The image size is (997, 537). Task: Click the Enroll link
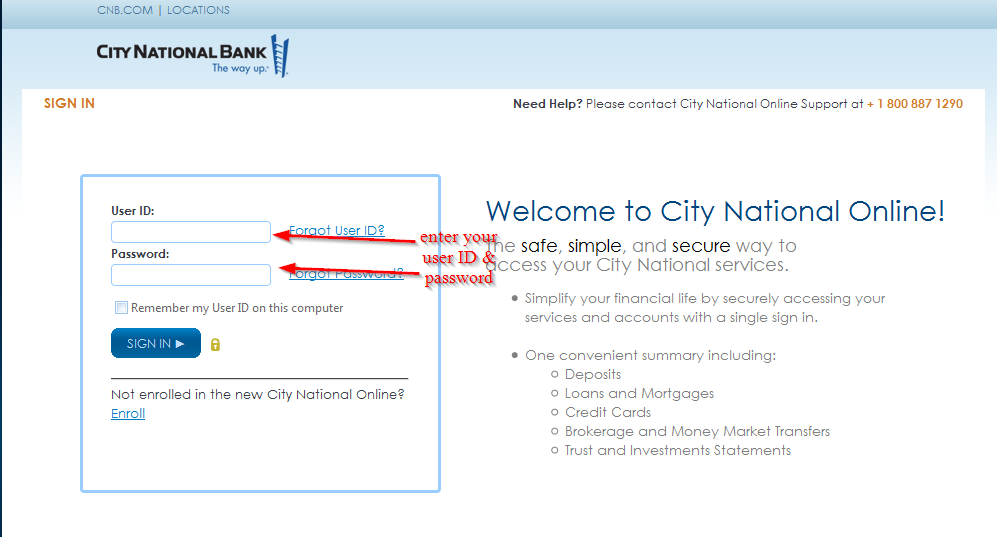(128, 413)
